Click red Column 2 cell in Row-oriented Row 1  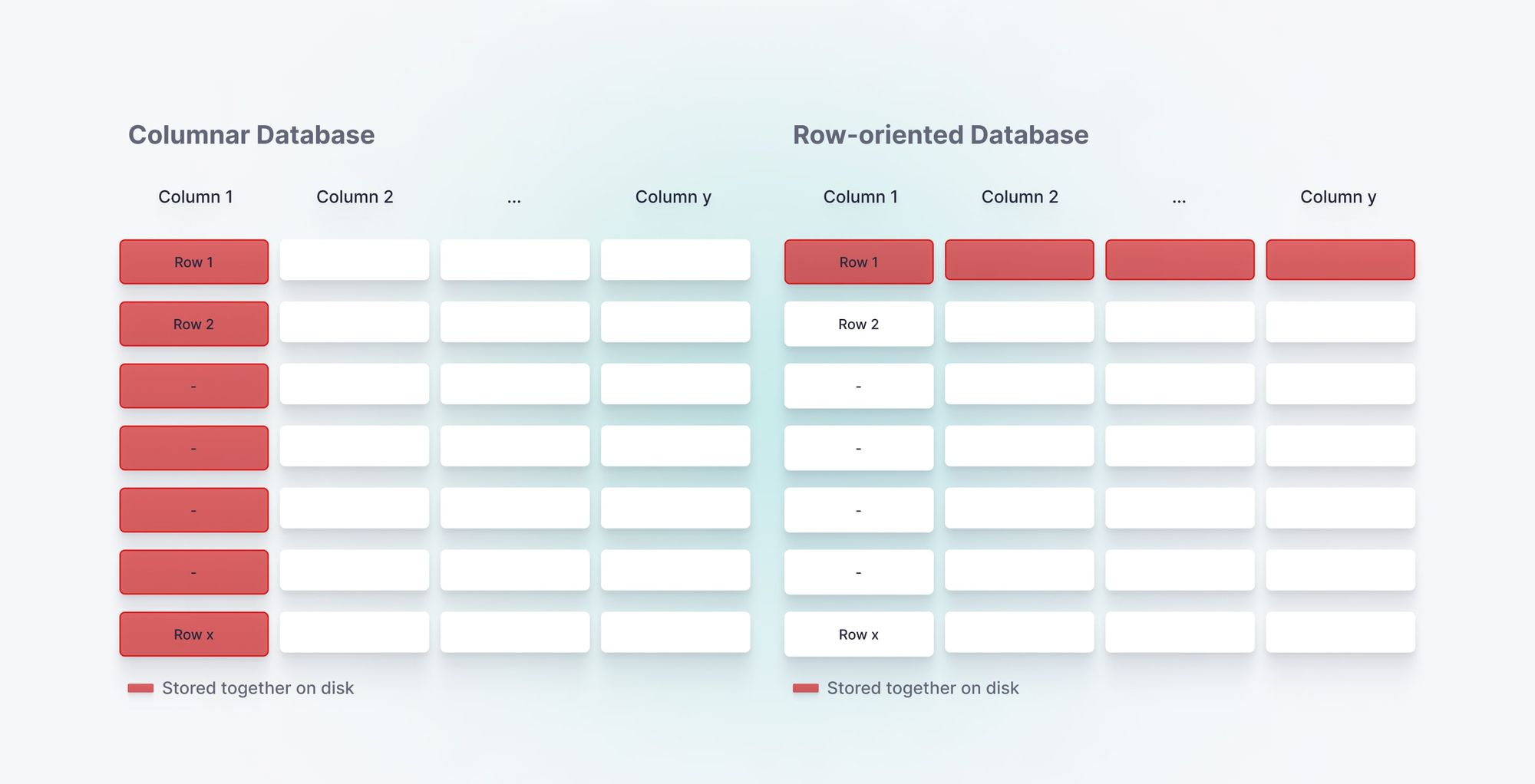1018,260
